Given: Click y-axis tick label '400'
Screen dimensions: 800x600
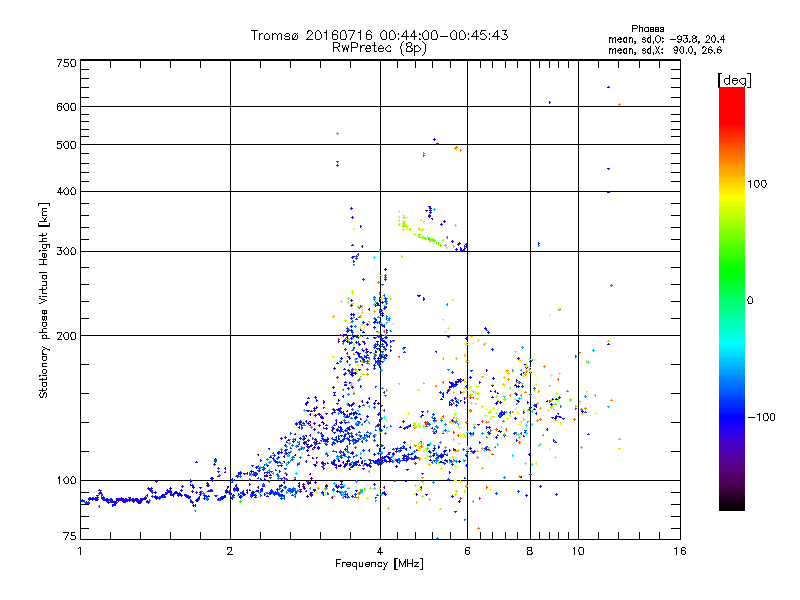Looking at the screenshot, I should [x=66, y=191].
